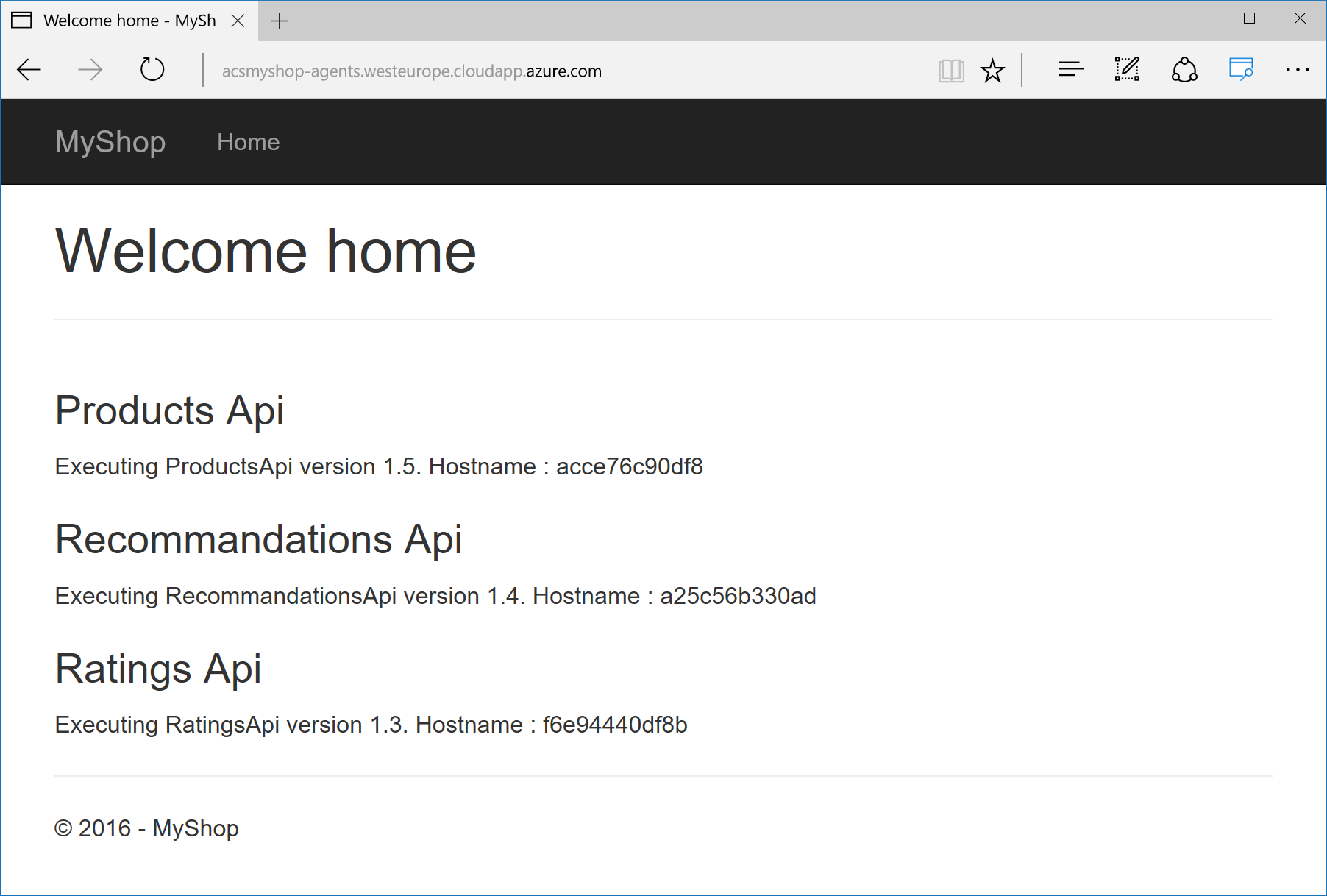Add this page to favorites
This screenshot has height=896, width=1327.
(x=992, y=71)
